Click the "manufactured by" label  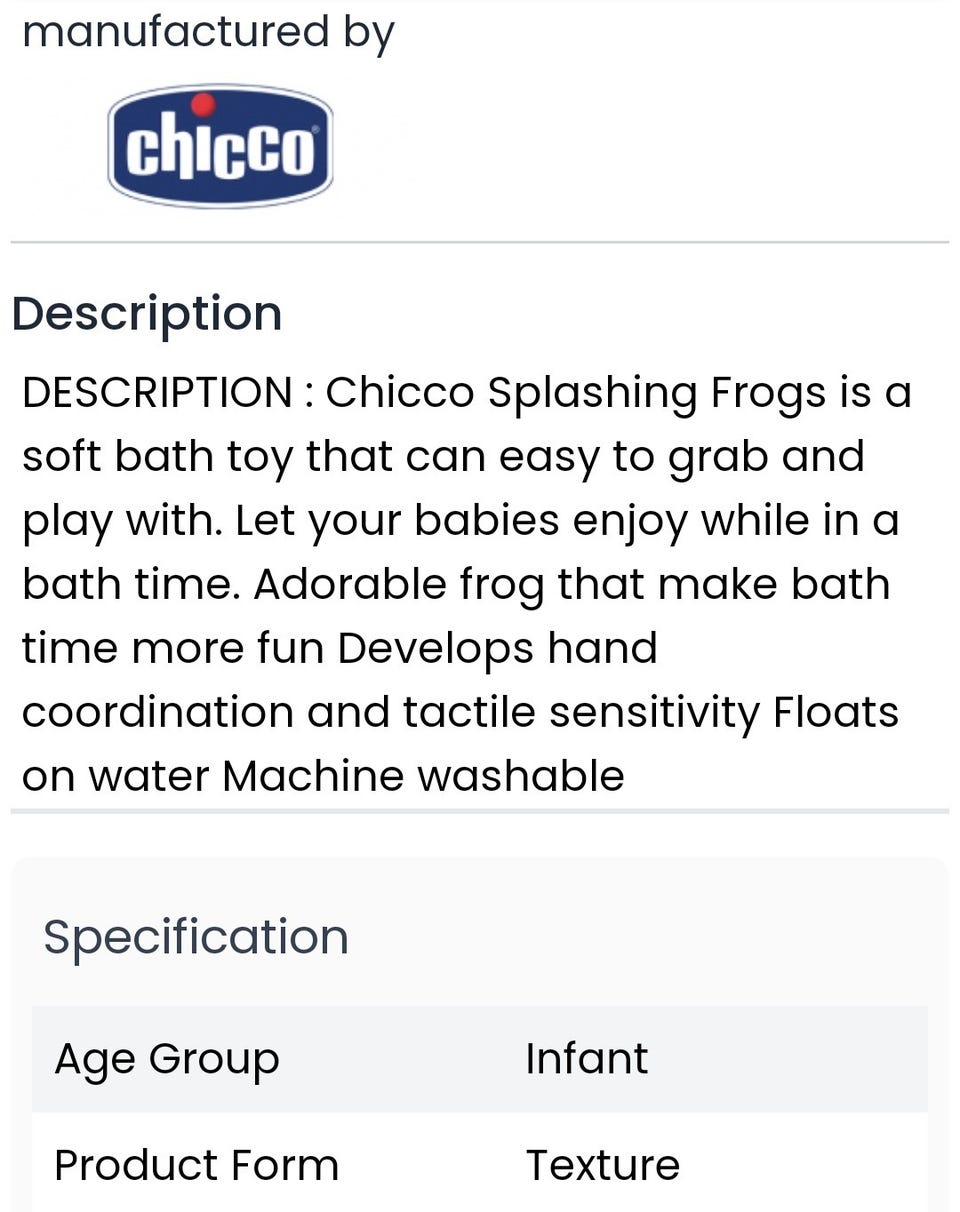208,31
